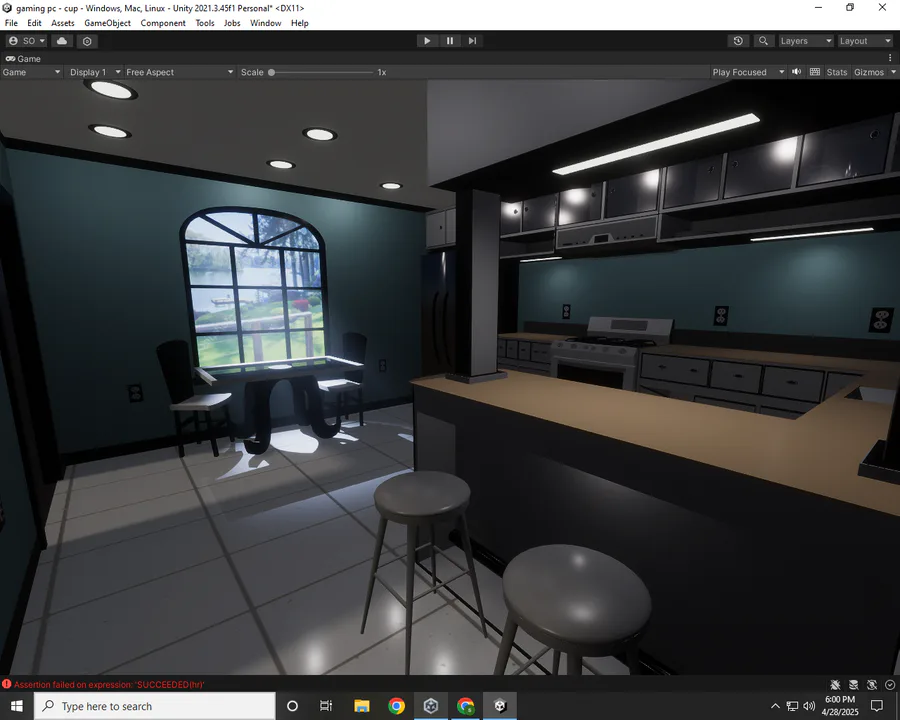
Task: Open the Layers dropdown
Action: pyautogui.click(x=805, y=41)
